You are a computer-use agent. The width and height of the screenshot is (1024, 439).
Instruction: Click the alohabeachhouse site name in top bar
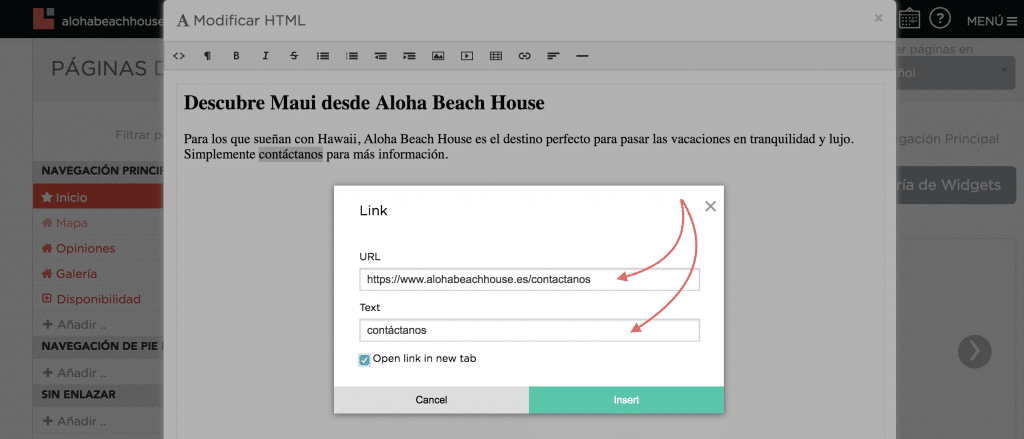pos(111,21)
